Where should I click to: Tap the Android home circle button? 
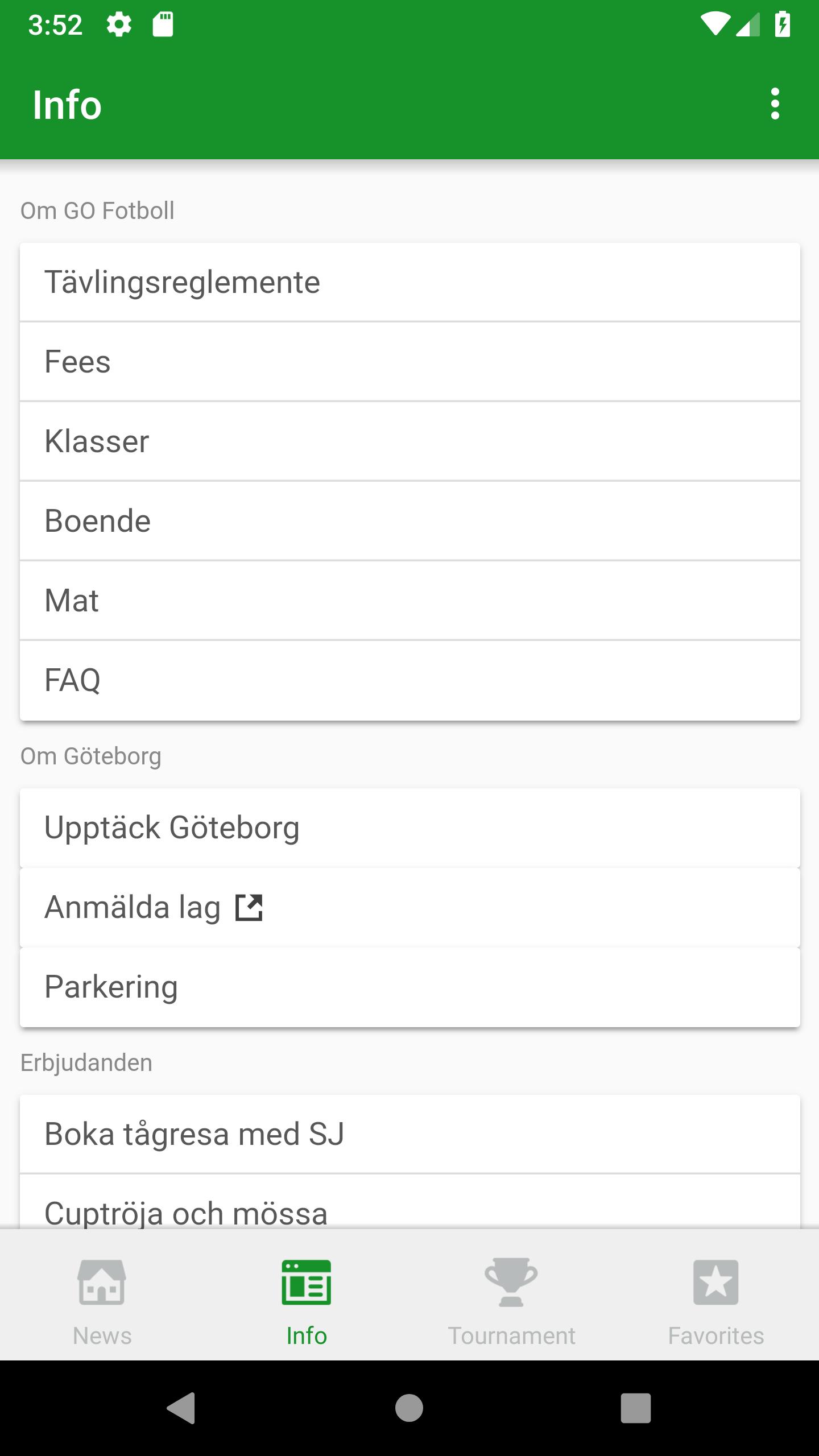409,1408
